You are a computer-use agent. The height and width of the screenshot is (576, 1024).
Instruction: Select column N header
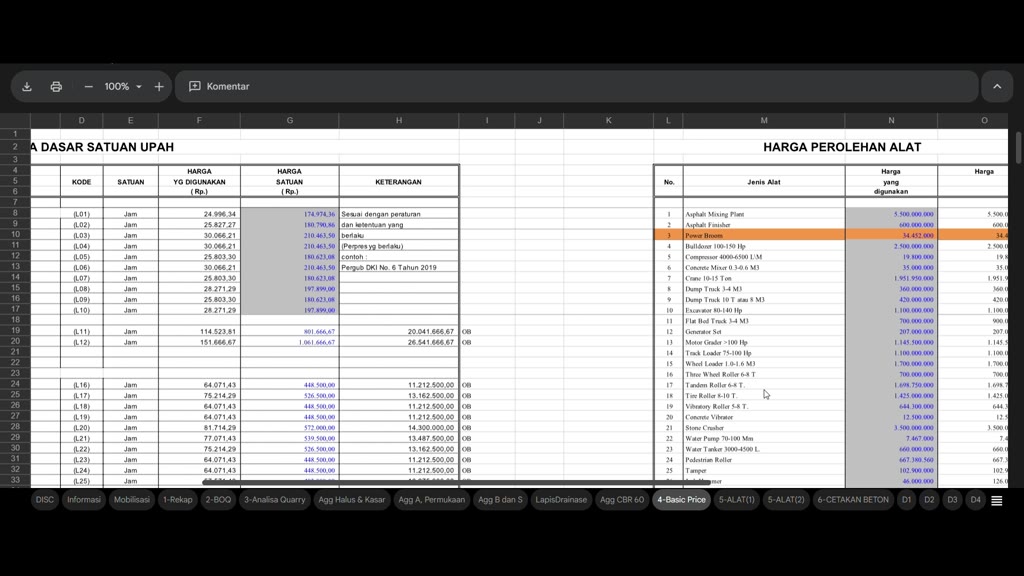coord(891,120)
